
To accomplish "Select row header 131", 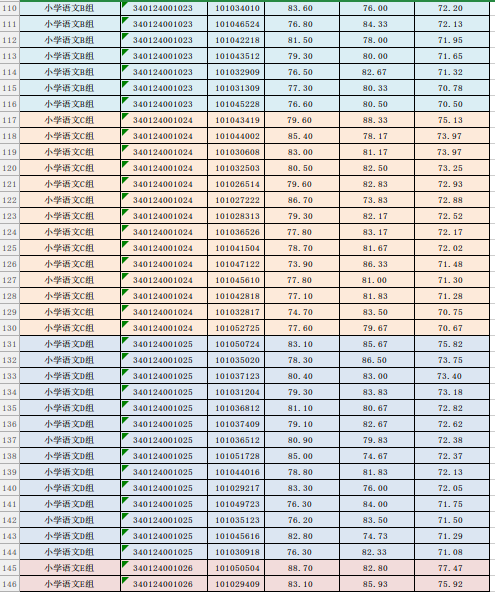I will [x=9, y=344].
